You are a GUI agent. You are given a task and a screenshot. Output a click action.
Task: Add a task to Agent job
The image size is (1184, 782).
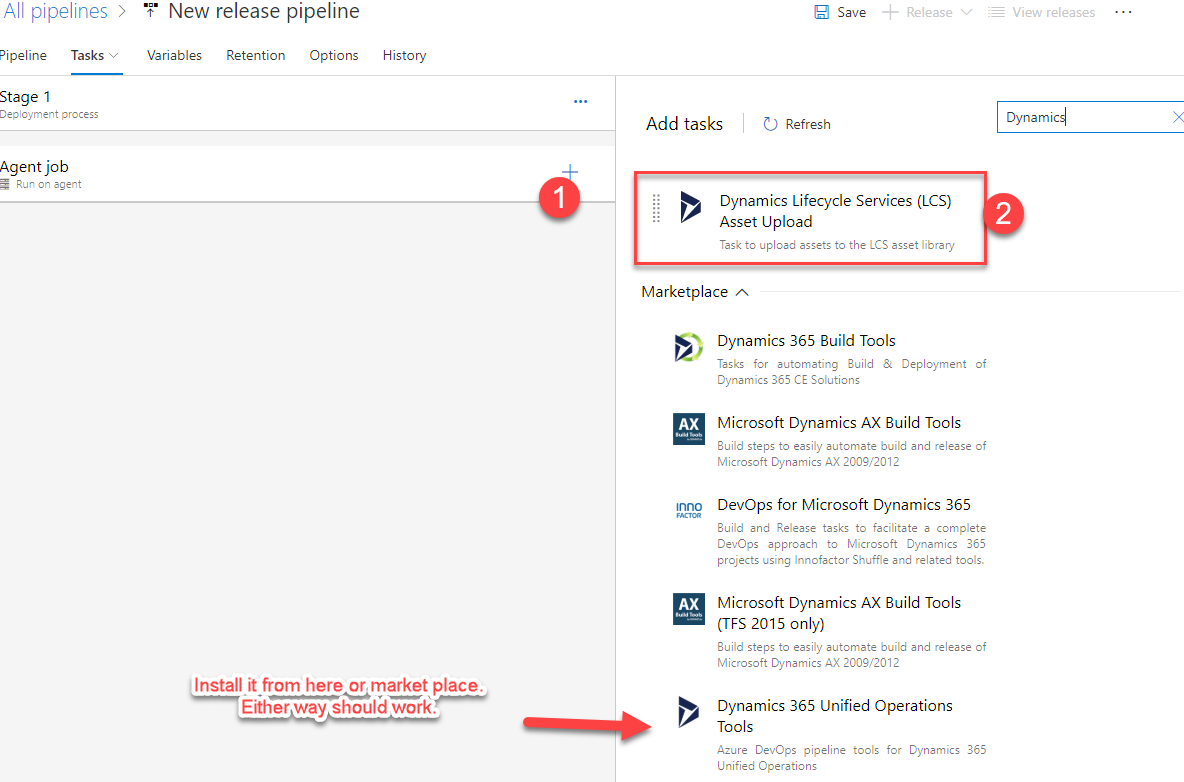569,171
